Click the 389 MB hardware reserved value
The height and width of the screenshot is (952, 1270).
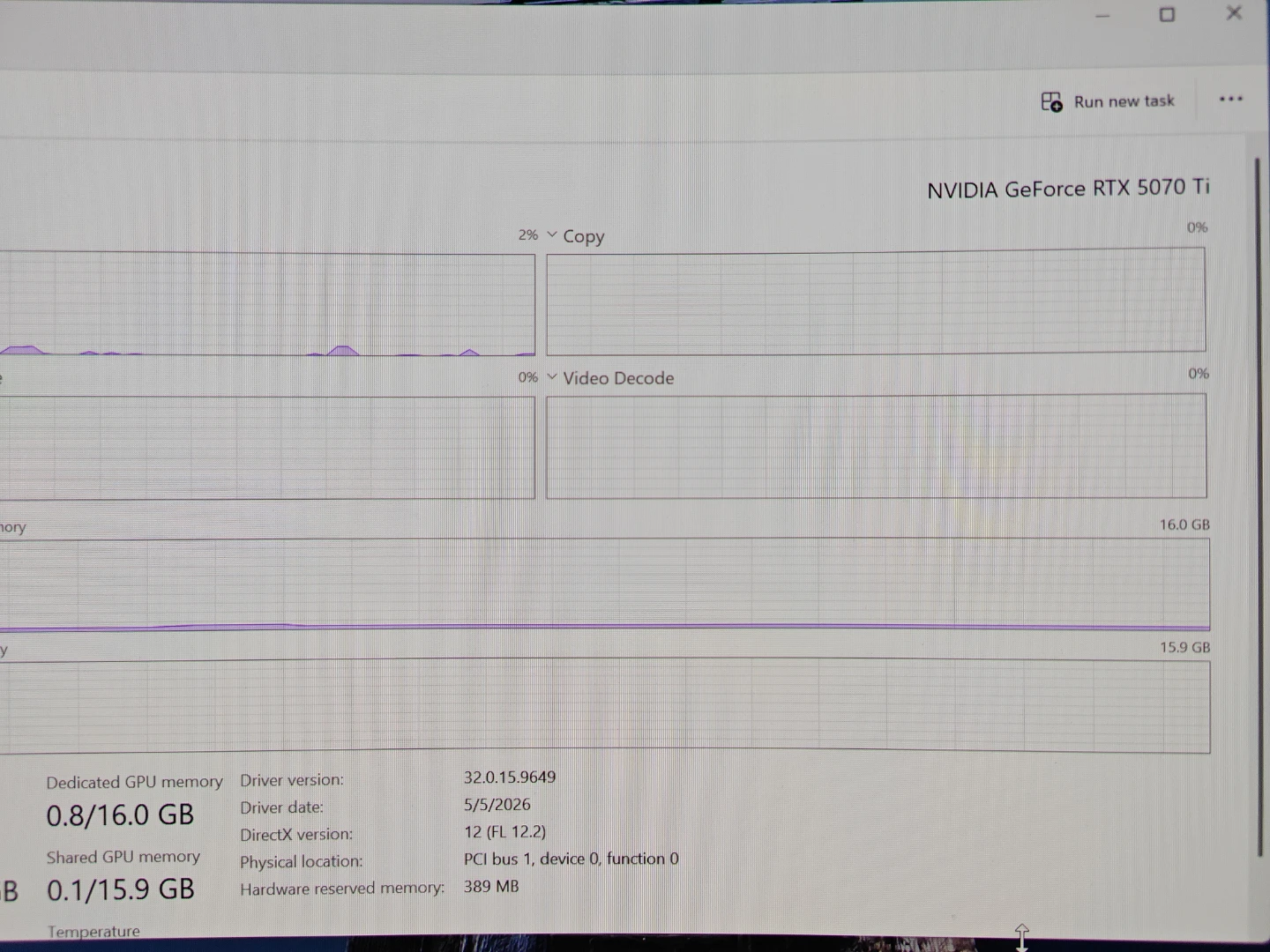tap(491, 886)
